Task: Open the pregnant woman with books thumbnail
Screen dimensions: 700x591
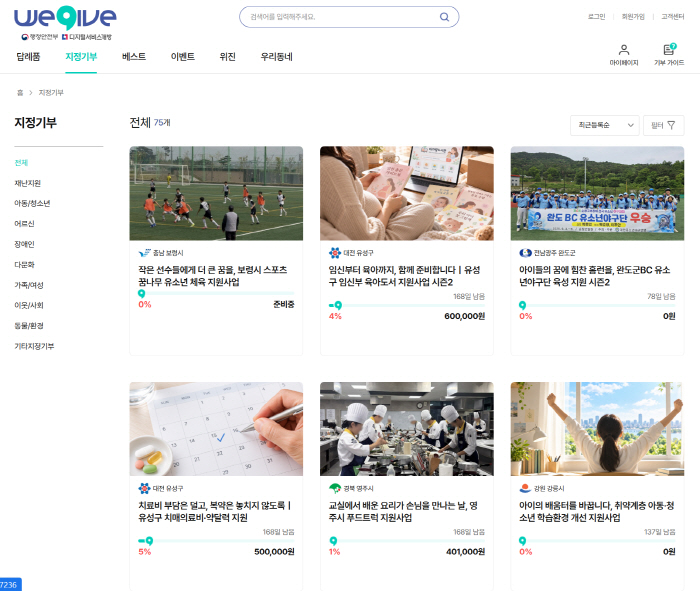Action: pos(407,193)
